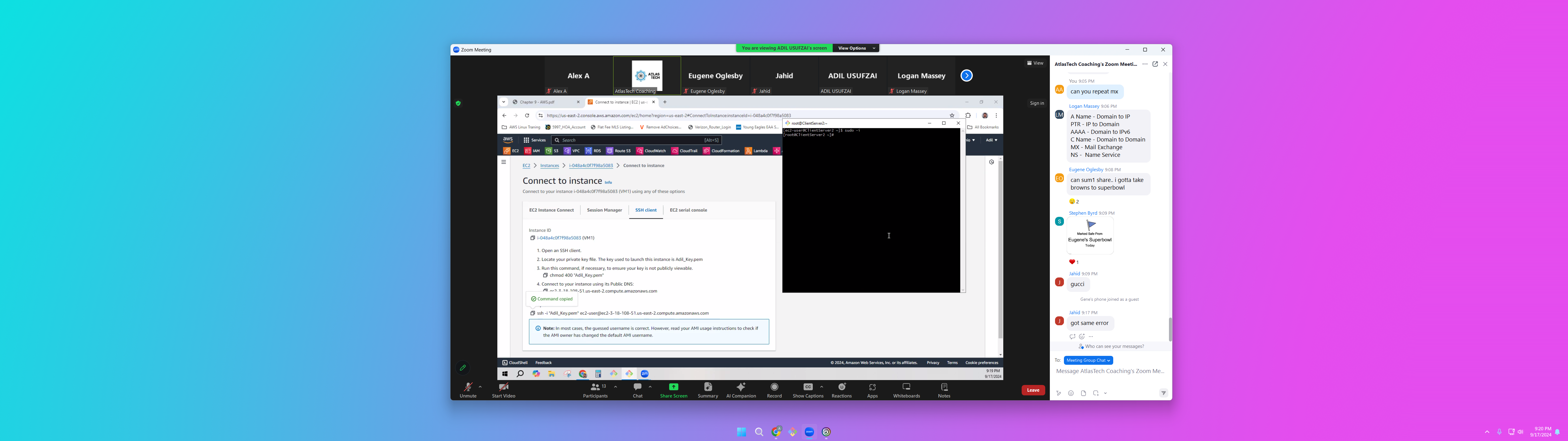Open the View menu at the top right

coord(1035,63)
